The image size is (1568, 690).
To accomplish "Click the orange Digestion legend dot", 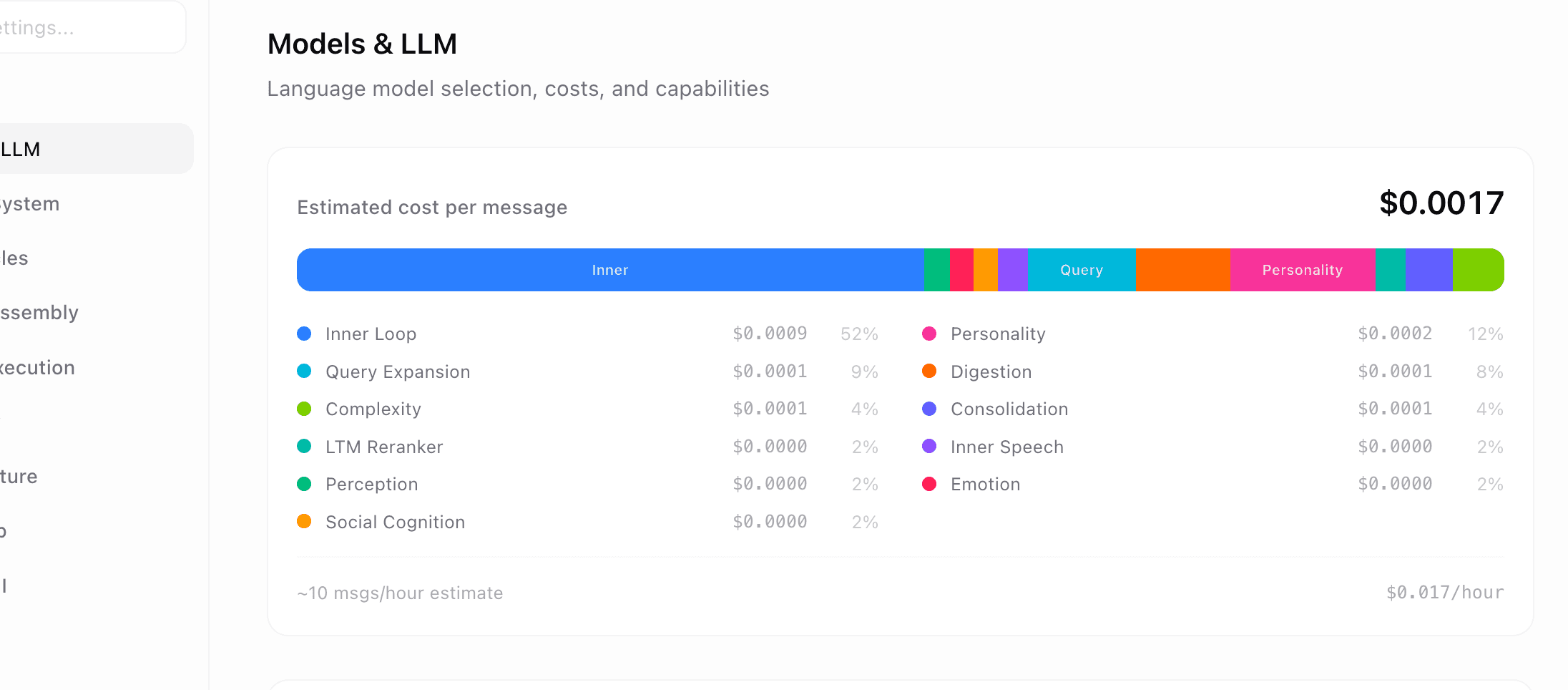I will tap(929, 371).
